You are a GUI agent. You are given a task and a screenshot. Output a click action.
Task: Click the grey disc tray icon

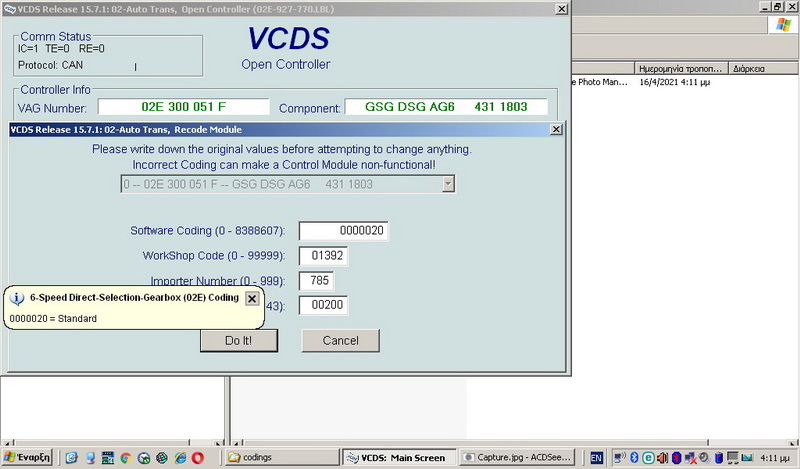point(705,458)
